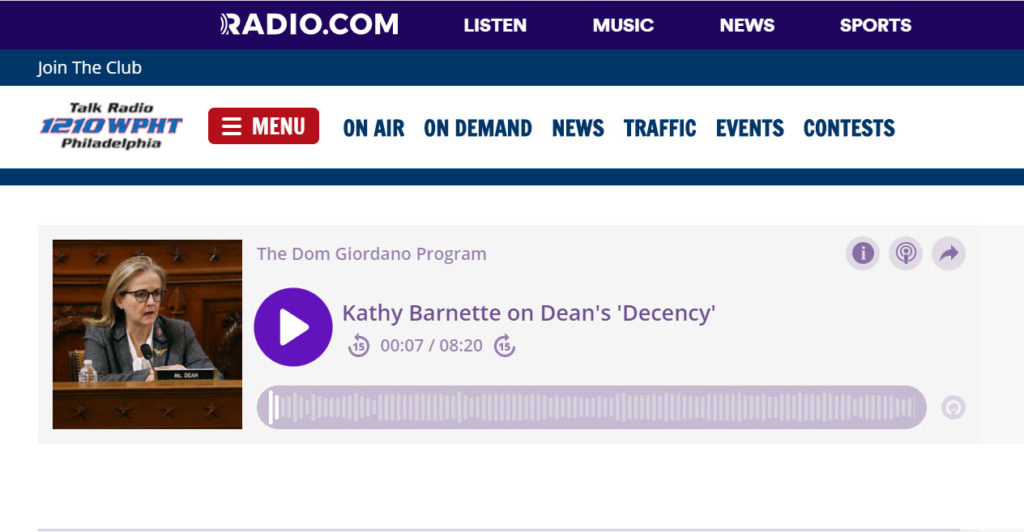This screenshot has height=532, width=1024.
Task: Open the red MENU button
Action: [x=263, y=126]
